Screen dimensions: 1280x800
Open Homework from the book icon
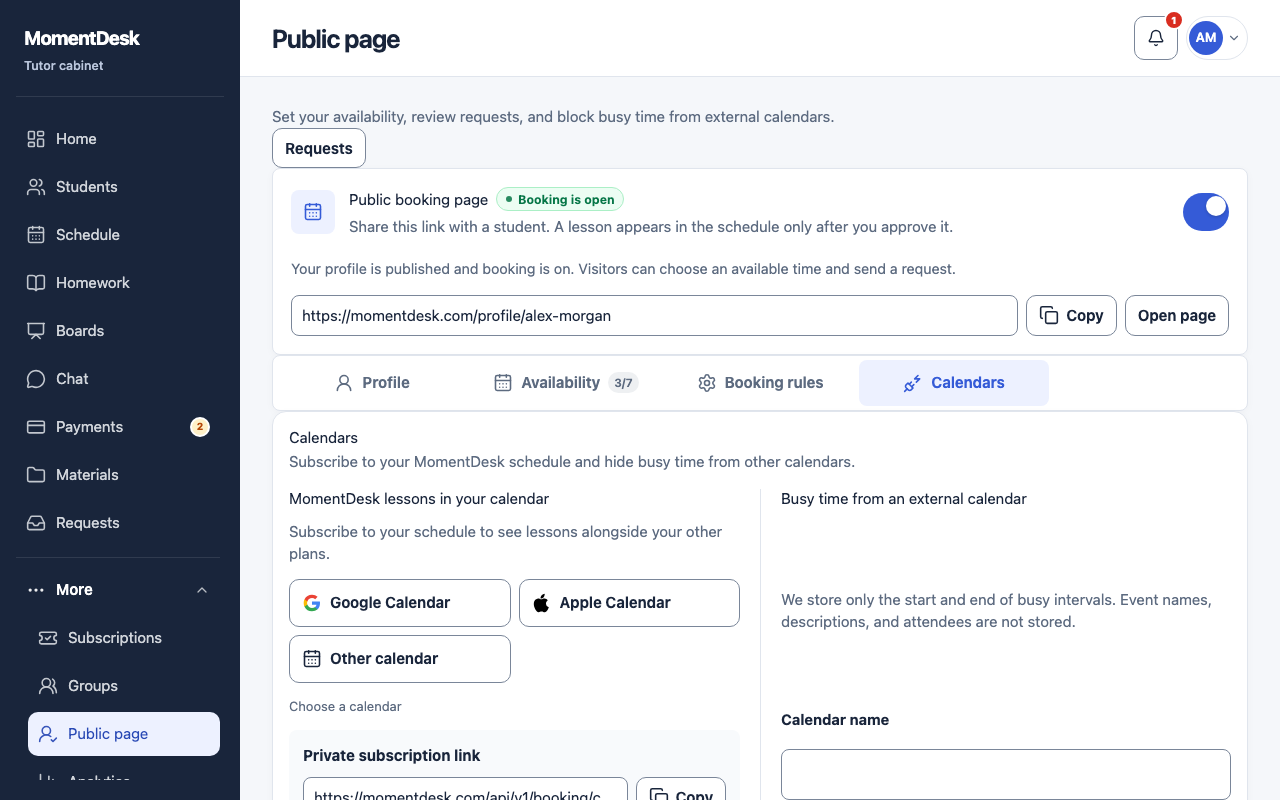(x=36, y=283)
